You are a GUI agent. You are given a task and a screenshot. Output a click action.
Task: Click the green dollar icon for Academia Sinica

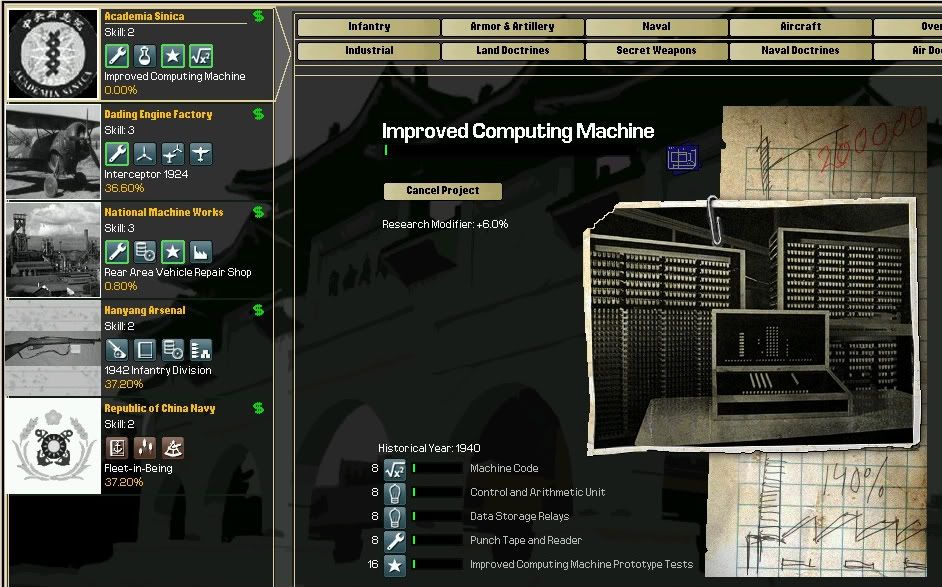click(x=259, y=16)
